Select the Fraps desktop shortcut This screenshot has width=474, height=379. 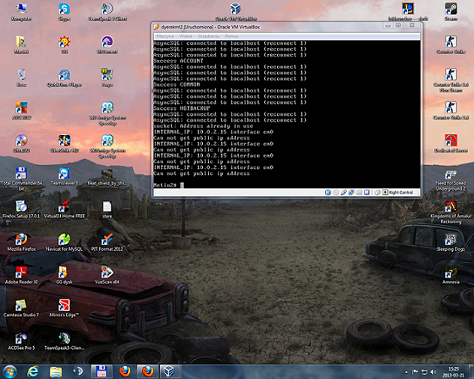click(x=107, y=78)
